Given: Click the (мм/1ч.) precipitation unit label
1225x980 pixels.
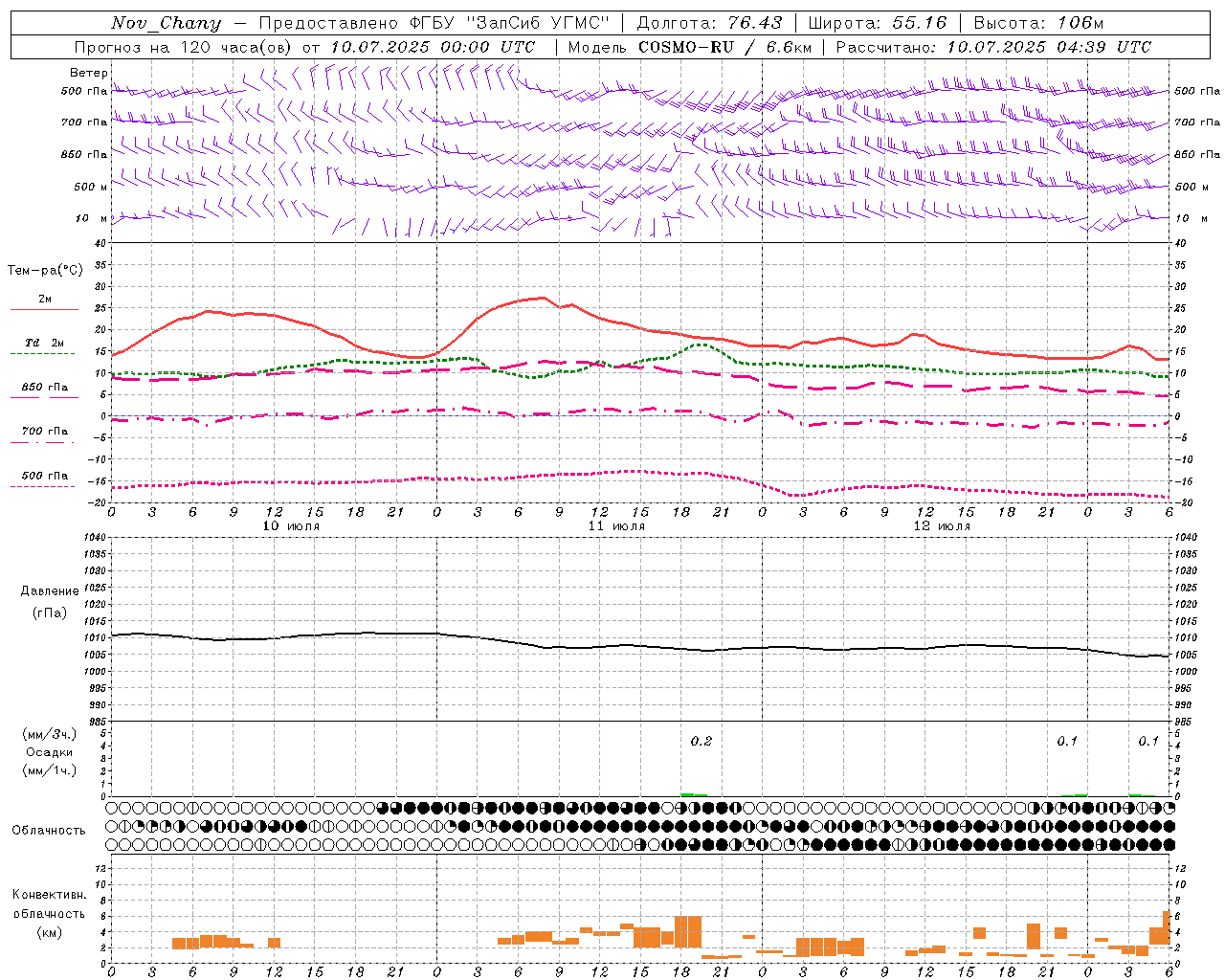Looking at the screenshot, I should pyautogui.click(x=50, y=770).
